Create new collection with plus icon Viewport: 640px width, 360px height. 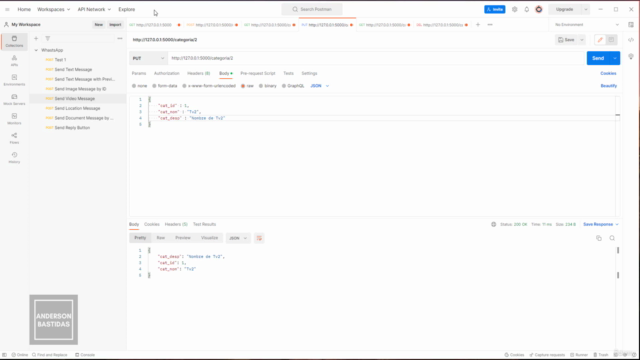pos(36,38)
